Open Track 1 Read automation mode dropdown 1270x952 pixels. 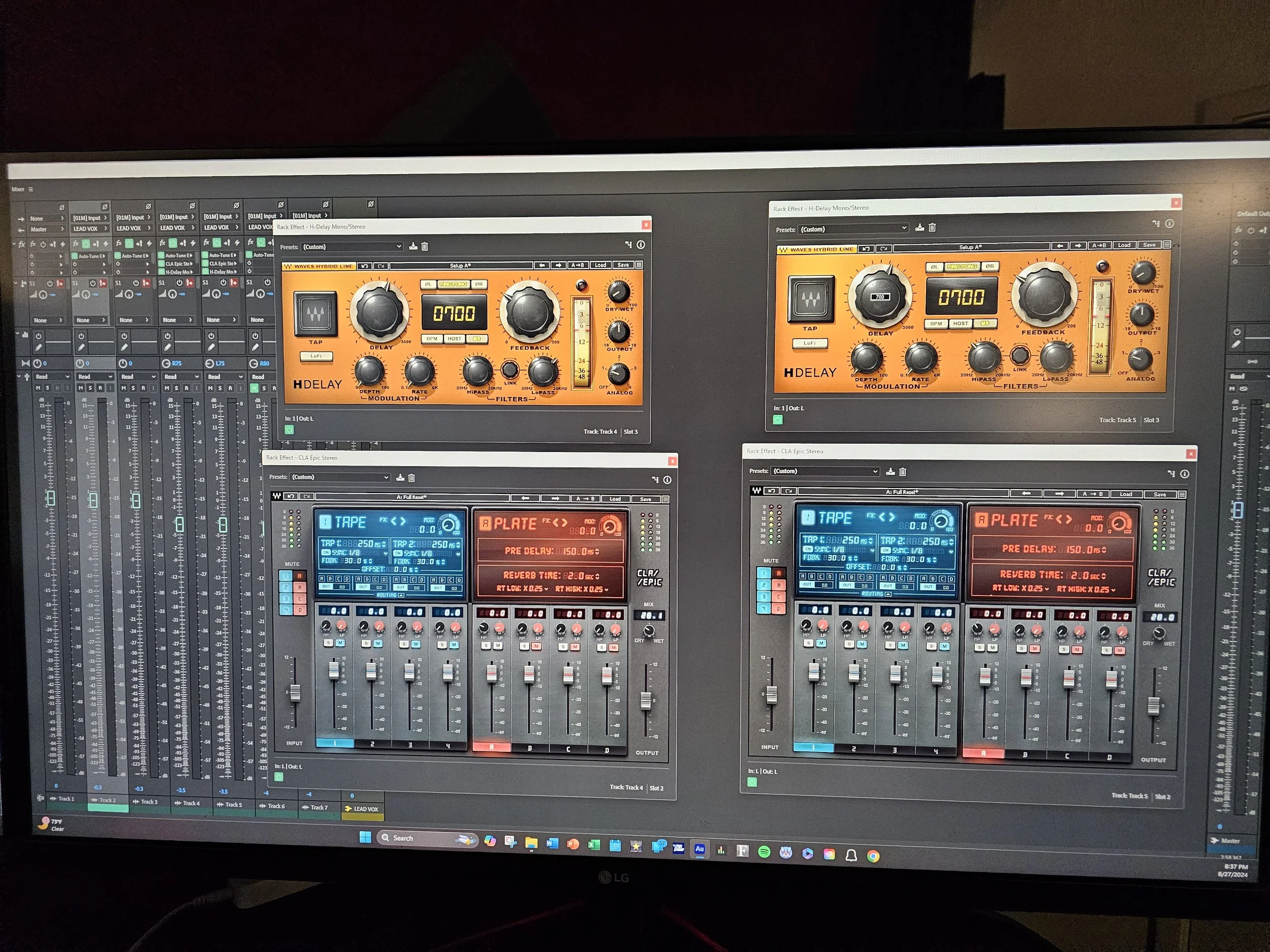coord(52,377)
